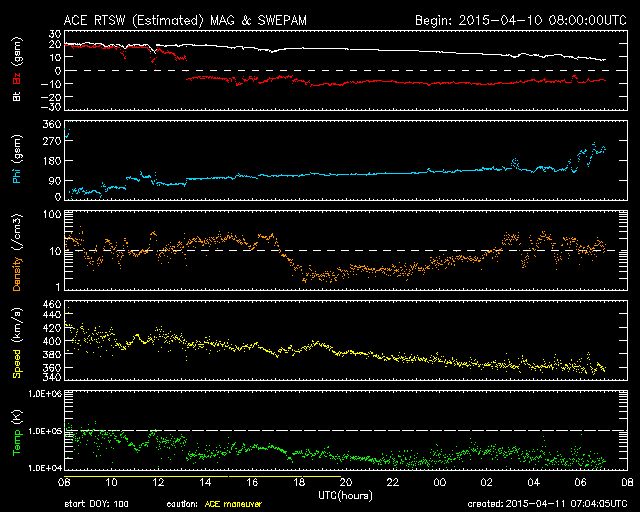Click the '22' hour label on time axis
The width and height of the screenshot is (640, 512).
[393, 482]
